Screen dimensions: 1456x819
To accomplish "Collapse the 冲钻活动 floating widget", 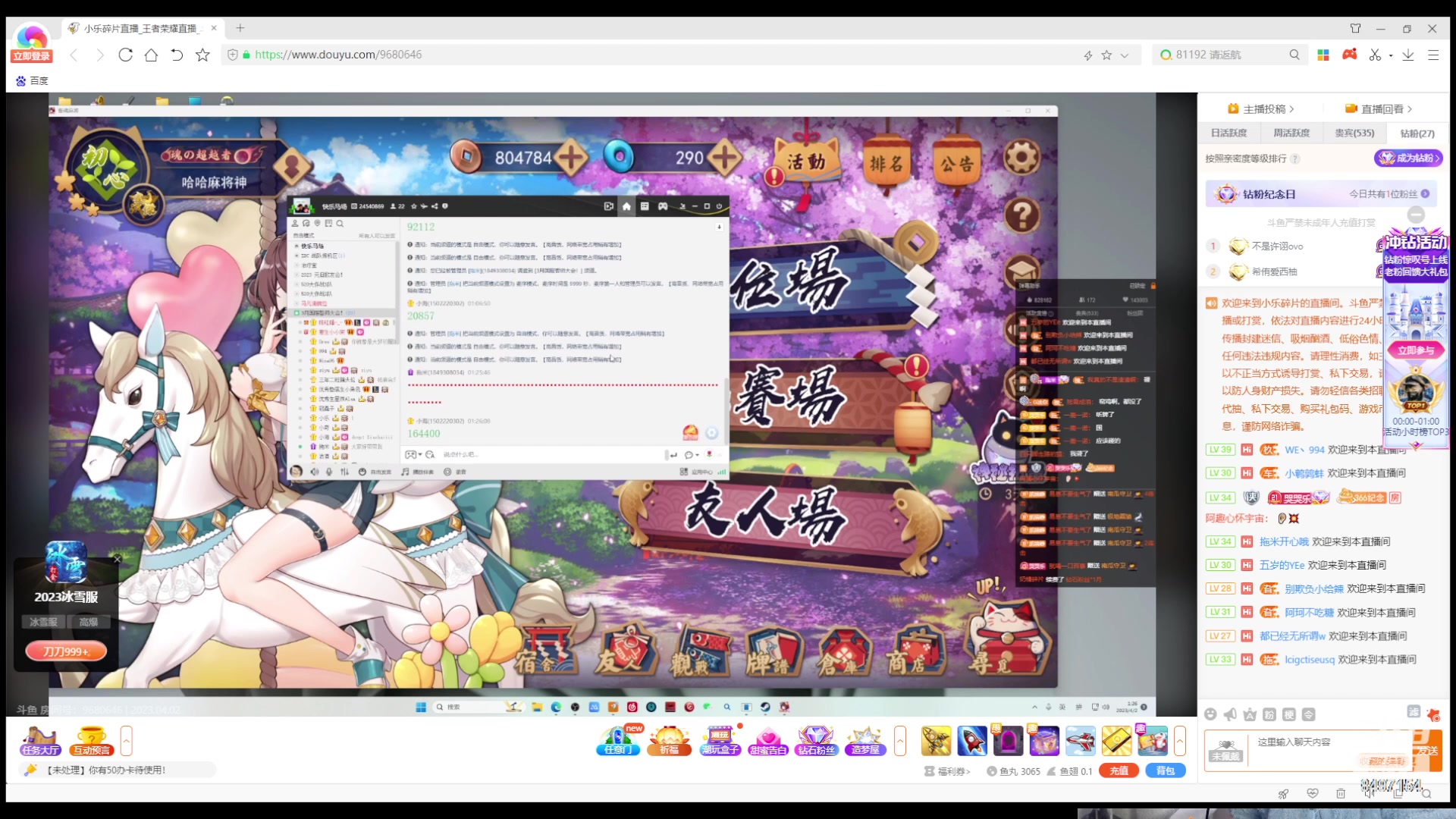I will click(x=1415, y=215).
